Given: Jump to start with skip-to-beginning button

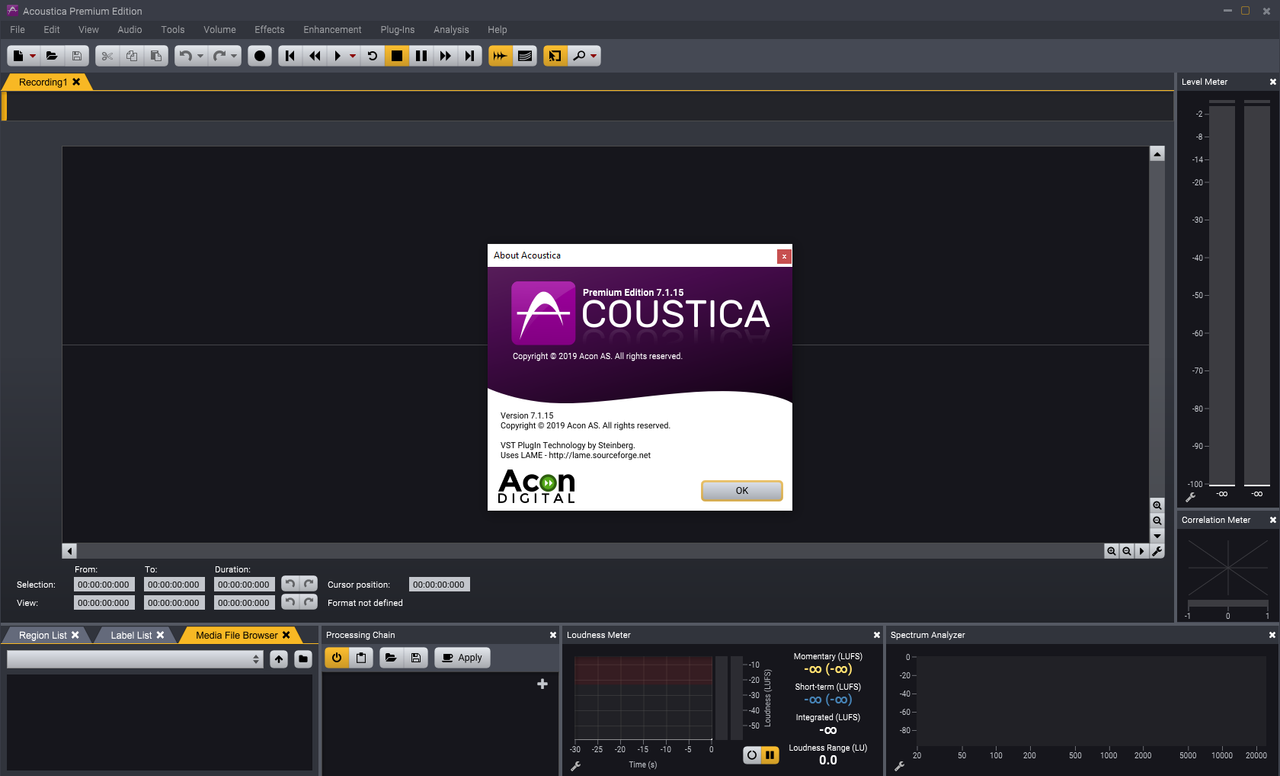Looking at the screenshot, I should (x=290, y=56).
